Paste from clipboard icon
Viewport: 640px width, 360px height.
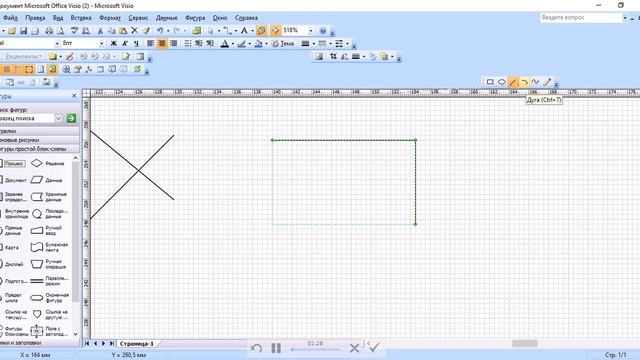coord(123,31)
